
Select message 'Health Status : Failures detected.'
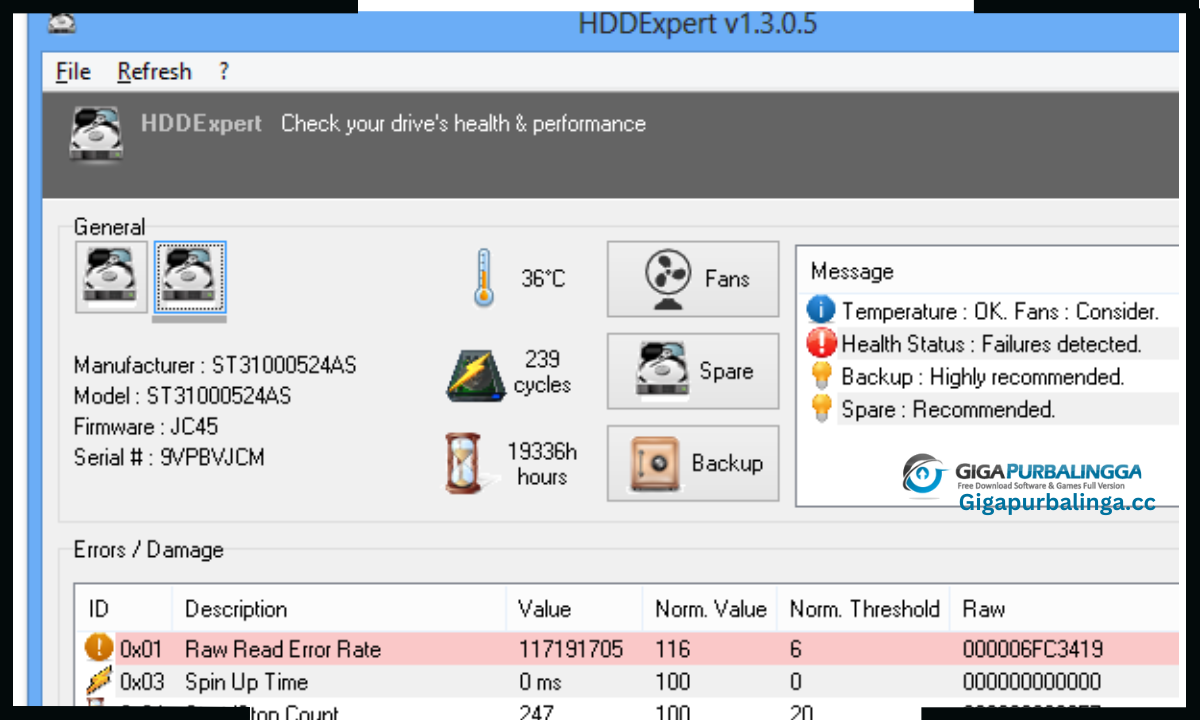click(991, 344)
